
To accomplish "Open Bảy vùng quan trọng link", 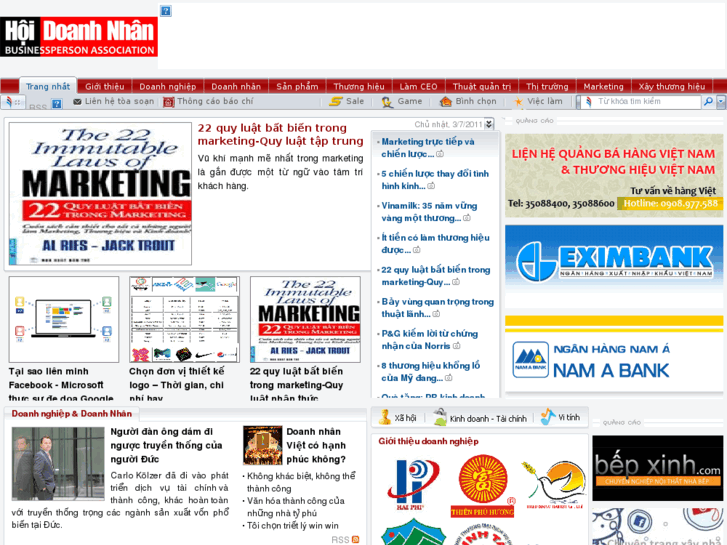I will [x=437, y=308].
